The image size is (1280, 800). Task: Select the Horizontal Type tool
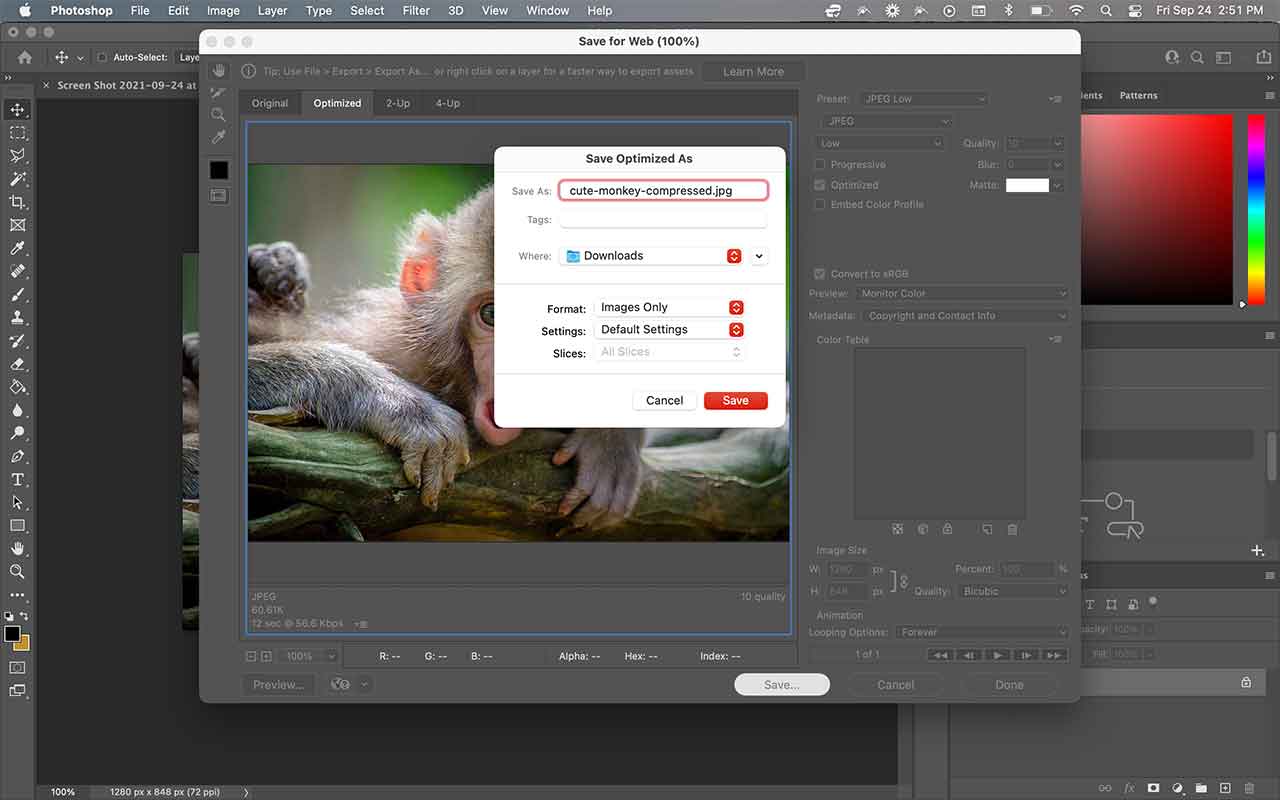pyautogui.click(x=17, y=480)
